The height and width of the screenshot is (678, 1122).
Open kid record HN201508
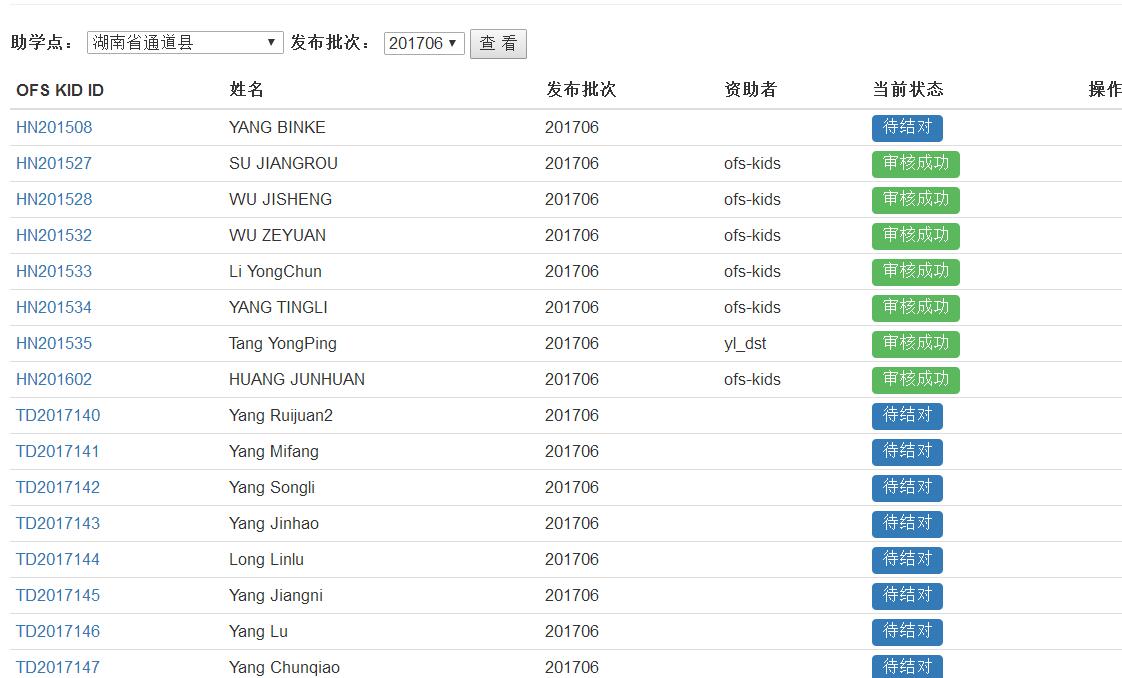click(54, 127)
